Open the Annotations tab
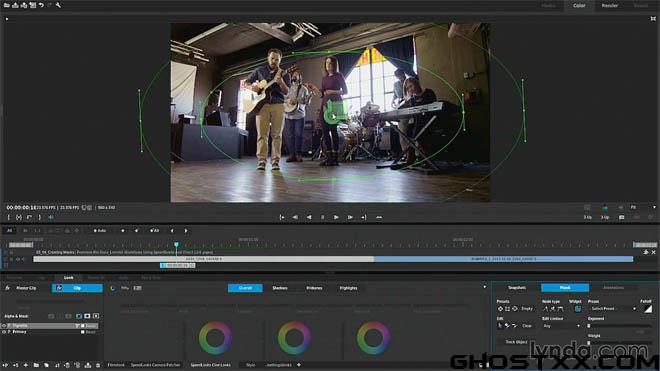The height and width of the screenshot is (371, 660). pyautogui.click(x=613, y=288)
